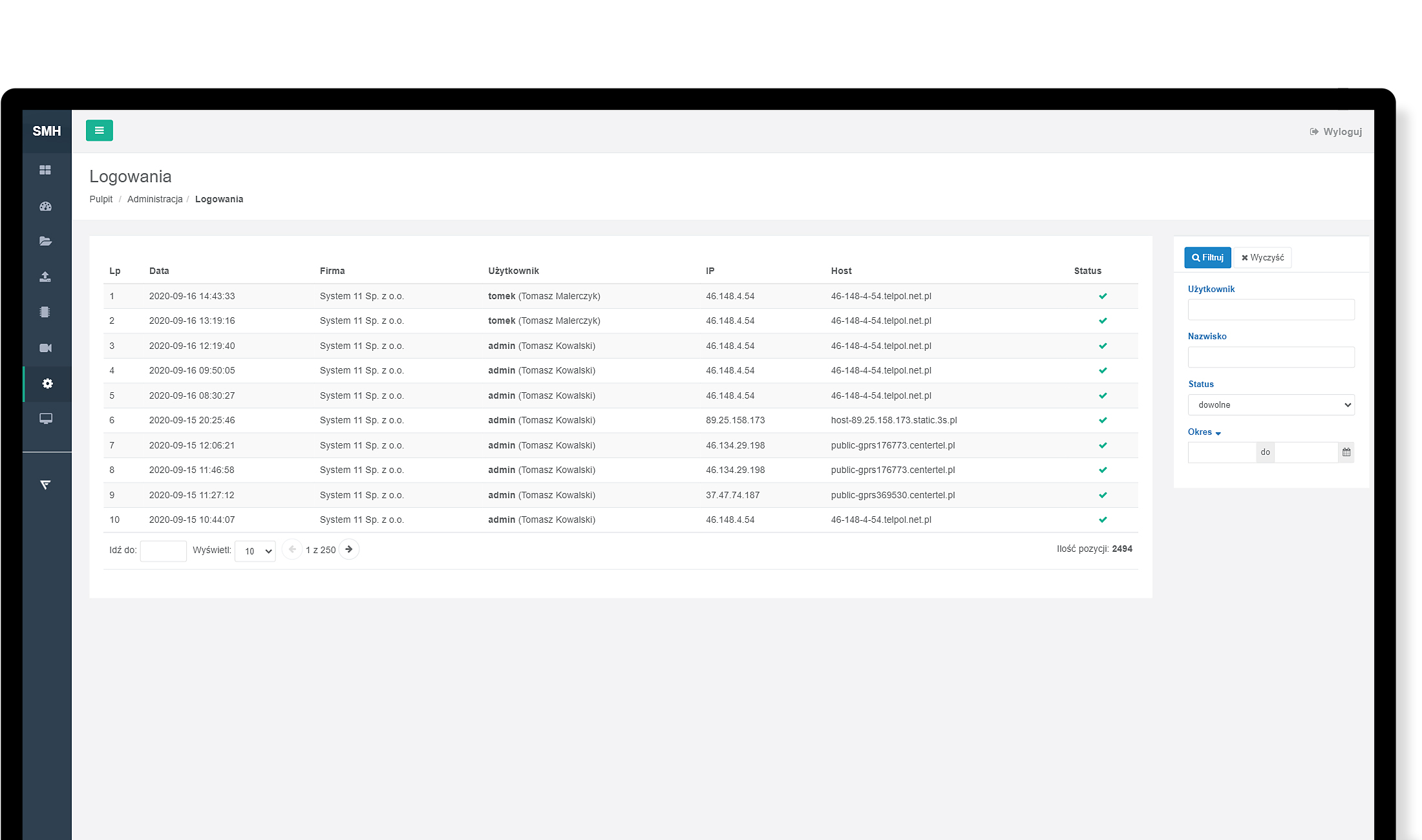
Task: Open the calendar date picker icon
Action: 1346,452
